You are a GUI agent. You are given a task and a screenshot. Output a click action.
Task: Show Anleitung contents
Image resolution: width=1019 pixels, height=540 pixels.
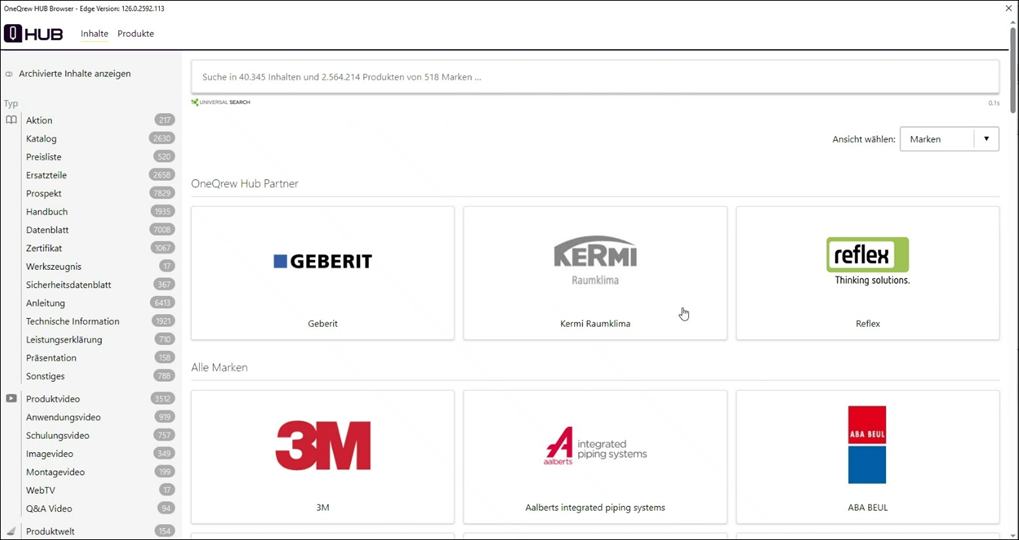[x=45, y=303]
